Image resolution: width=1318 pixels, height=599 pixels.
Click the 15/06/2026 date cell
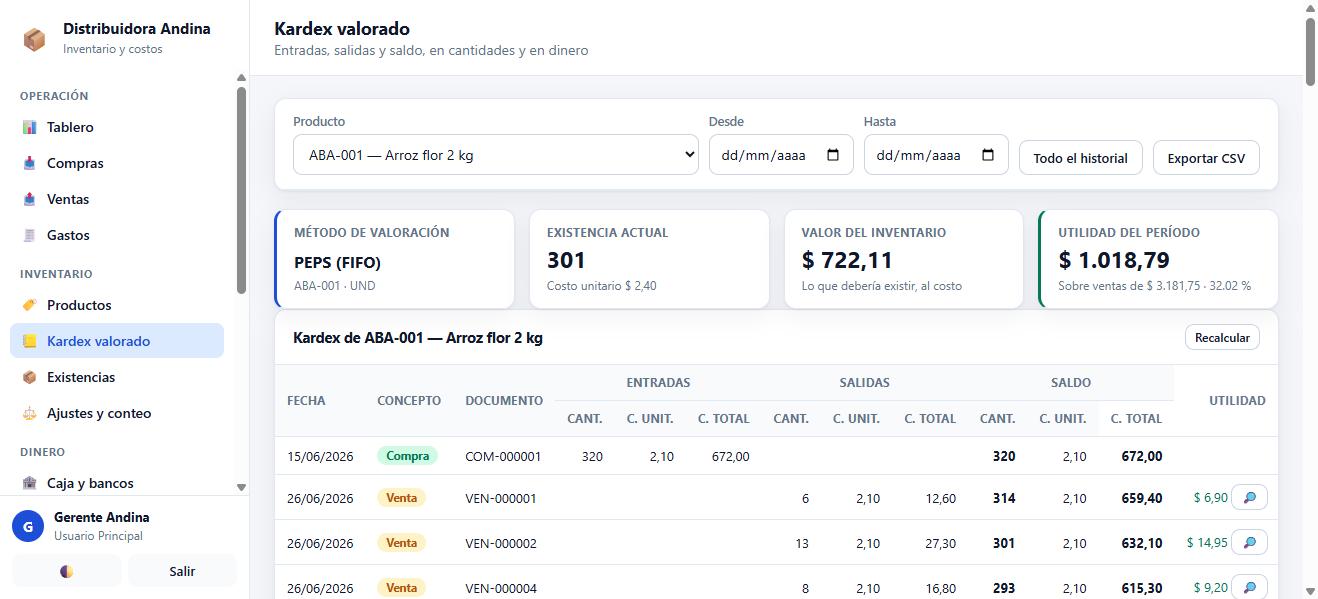click(x=320, y=456)
